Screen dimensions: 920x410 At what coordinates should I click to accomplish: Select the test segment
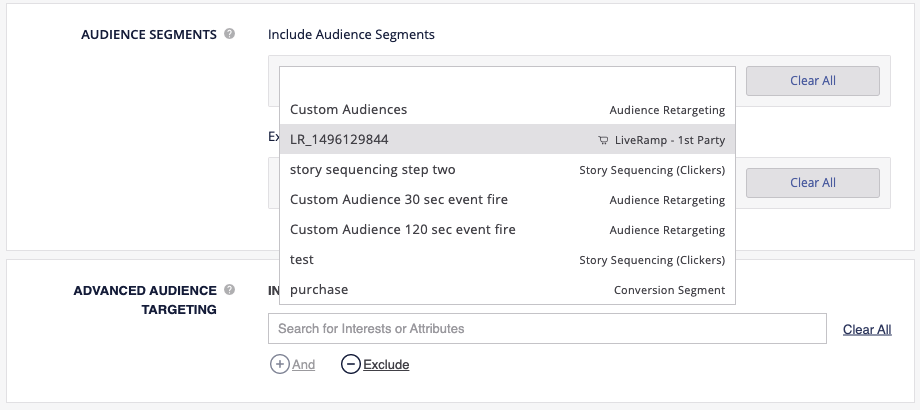(302, 259)
